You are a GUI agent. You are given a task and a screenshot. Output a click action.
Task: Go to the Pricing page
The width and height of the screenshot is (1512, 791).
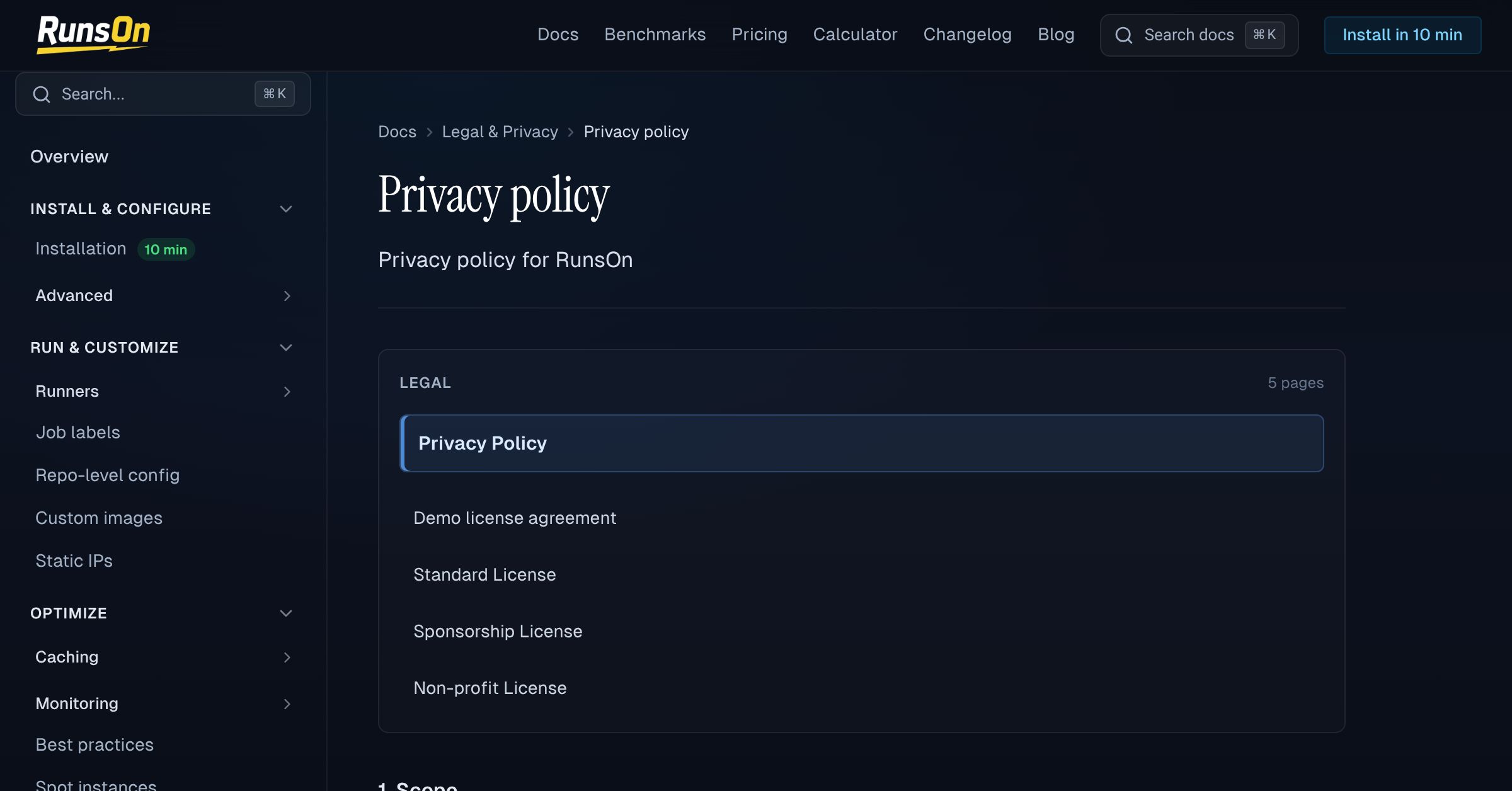click(x=759, y=35)
